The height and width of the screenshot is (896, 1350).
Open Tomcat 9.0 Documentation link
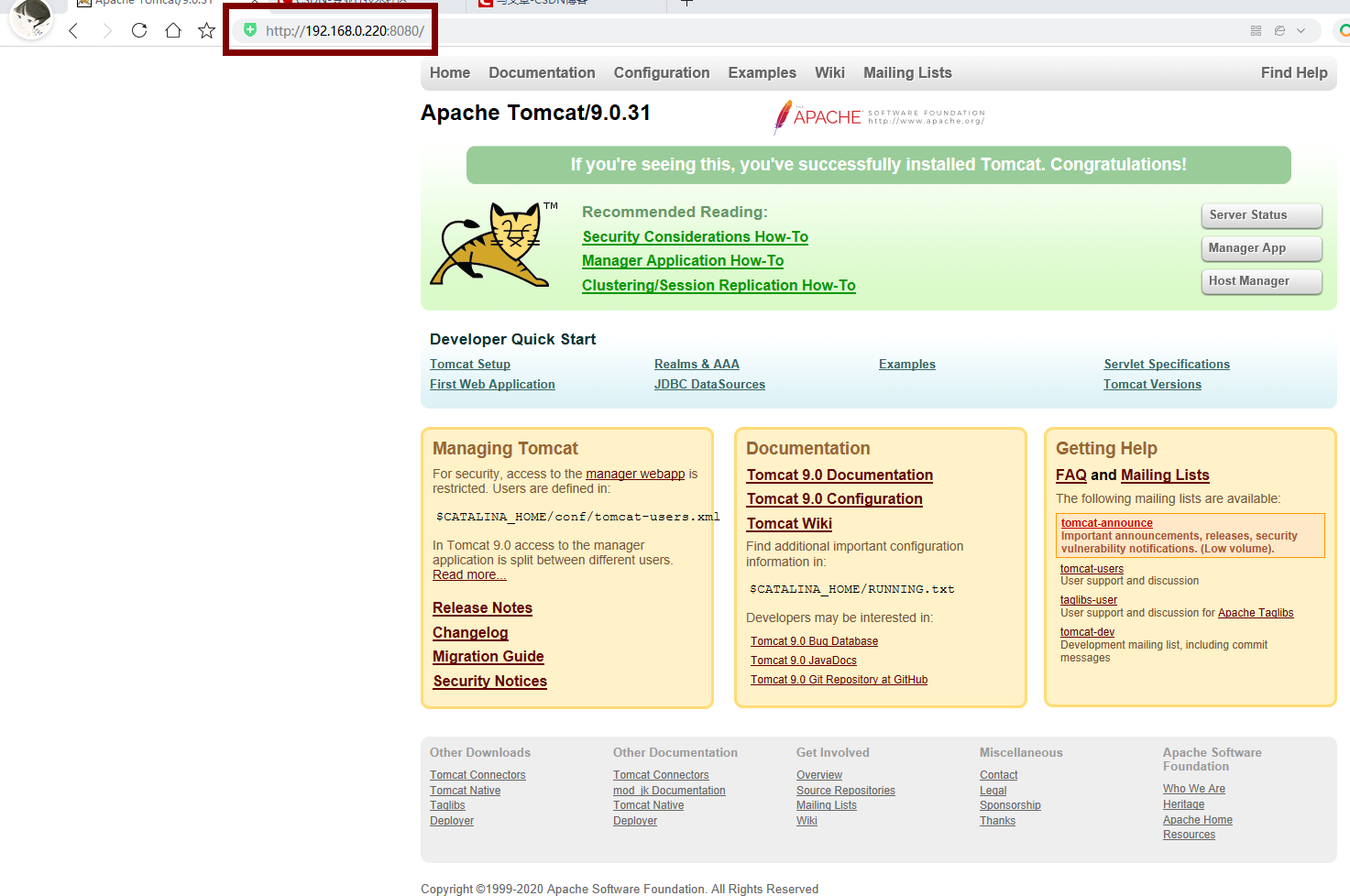tap(840, 475)
